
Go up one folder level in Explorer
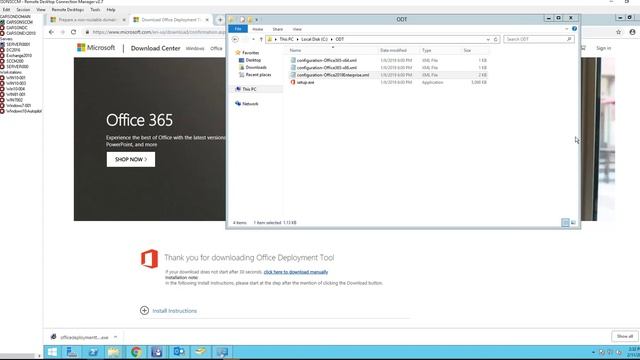(x=261, y=39)
